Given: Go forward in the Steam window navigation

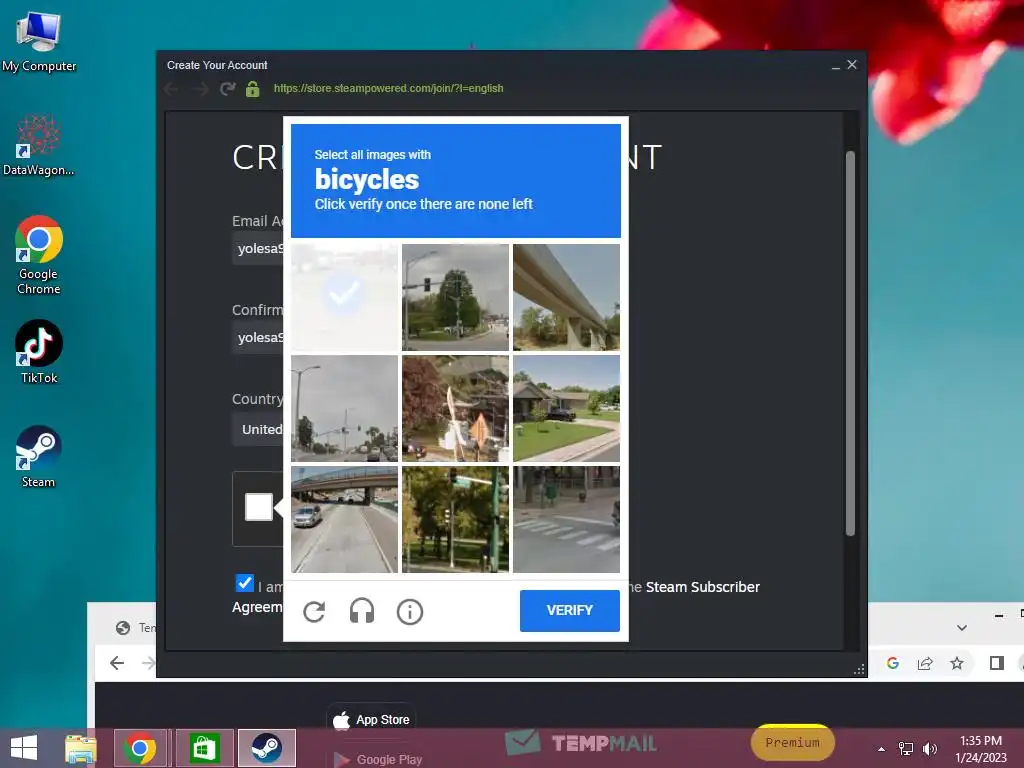Looking at the screenshot, I should (x=200, y=89).
